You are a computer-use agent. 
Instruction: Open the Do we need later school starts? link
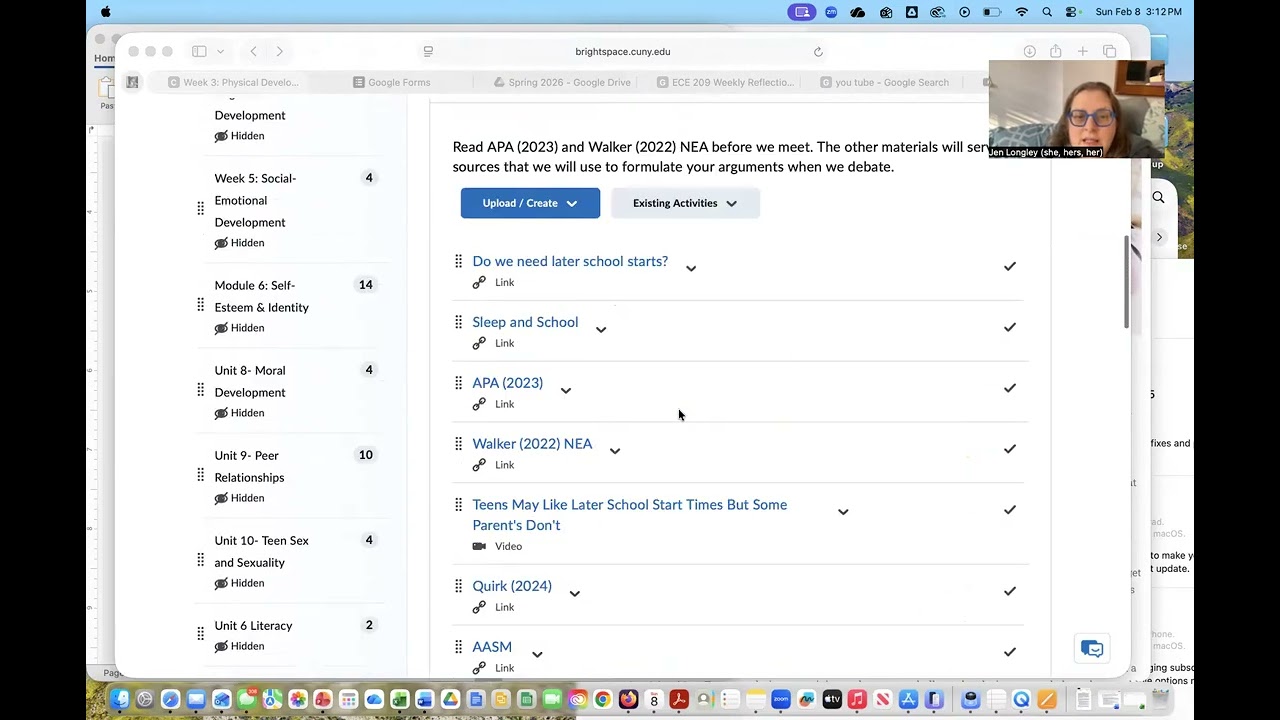[x=570, y=261]
